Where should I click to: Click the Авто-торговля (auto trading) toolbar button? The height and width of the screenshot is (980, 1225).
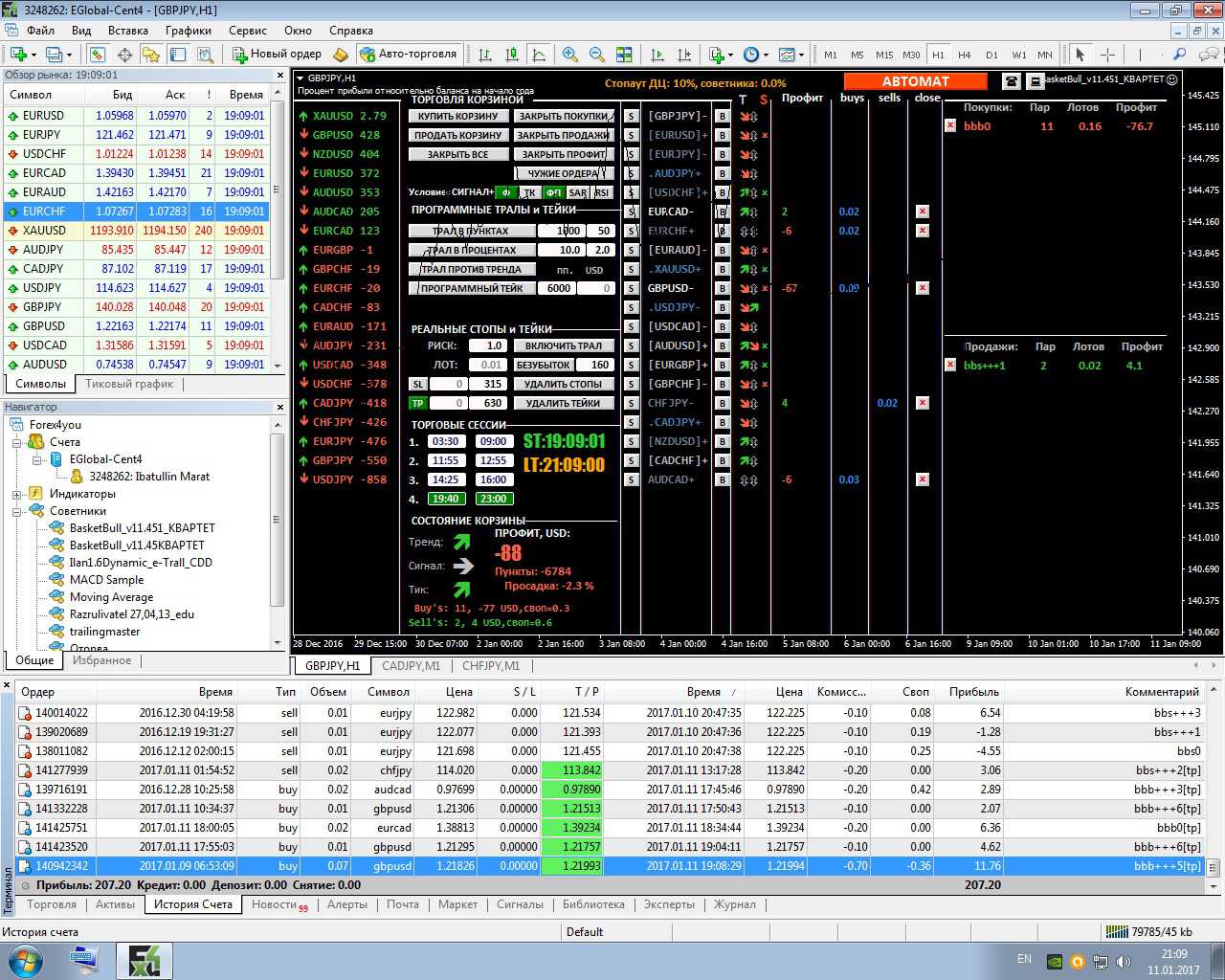tap(409, 55)
